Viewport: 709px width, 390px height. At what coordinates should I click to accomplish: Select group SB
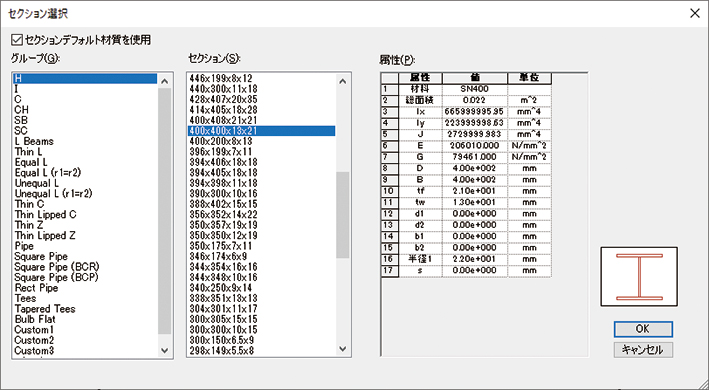[85, 120]
